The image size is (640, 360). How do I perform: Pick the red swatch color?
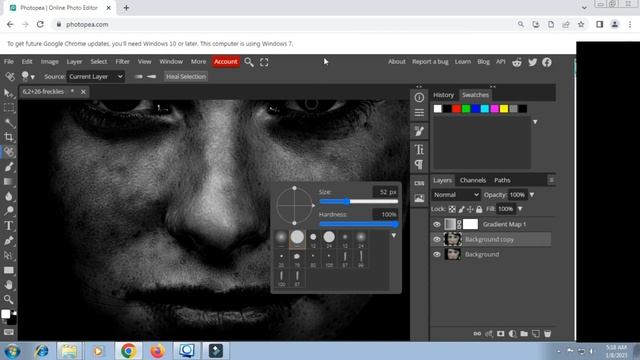click(x=456, y=109)
